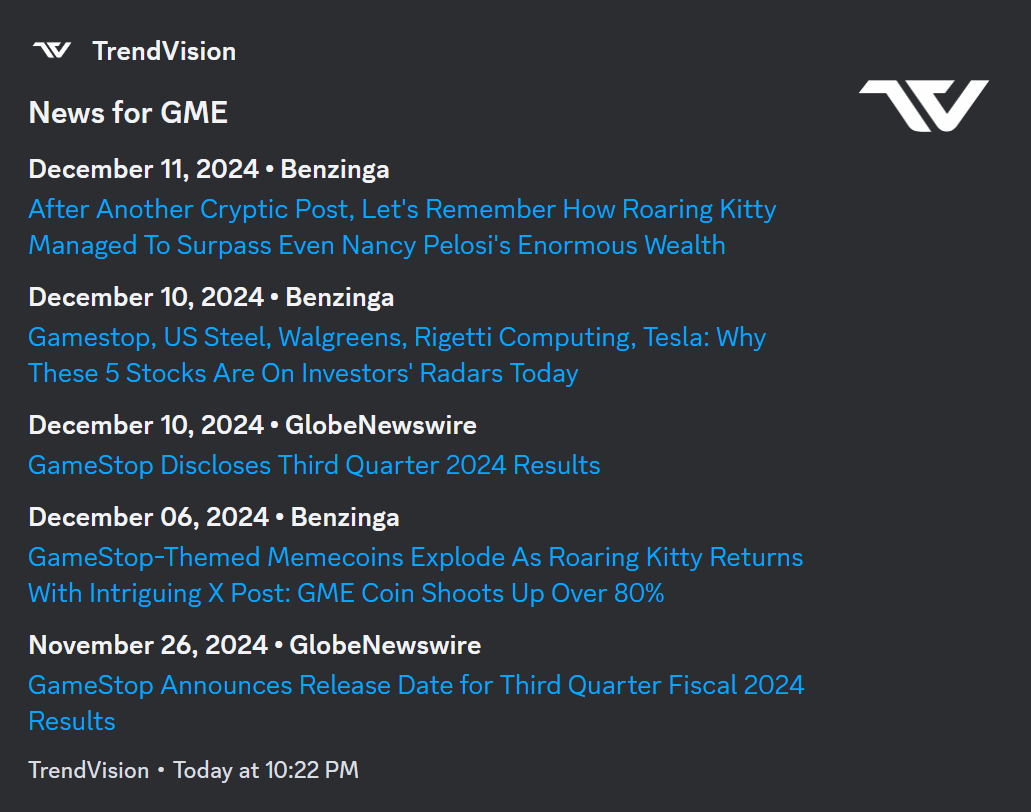Screen dimensions: 1031x812
Task: Click the first "December 10, 2024" date
Action: click(146, 297)
